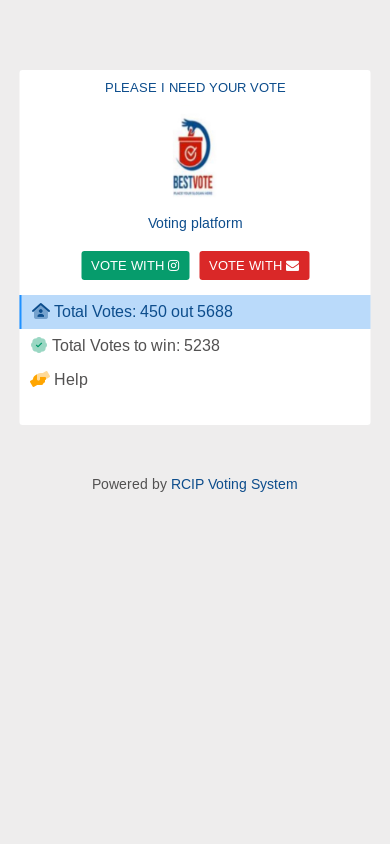
Task: Click the green verified checkmark badge icon
Action: (39, 345)
